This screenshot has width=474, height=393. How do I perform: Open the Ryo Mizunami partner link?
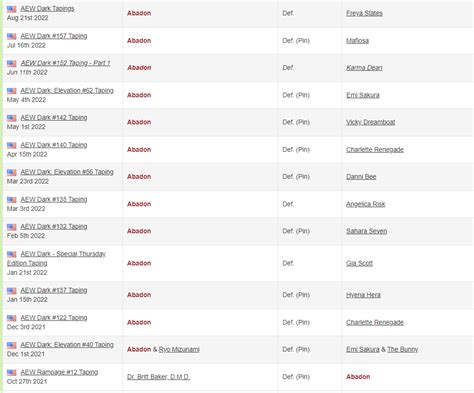[x=179, y=349]
